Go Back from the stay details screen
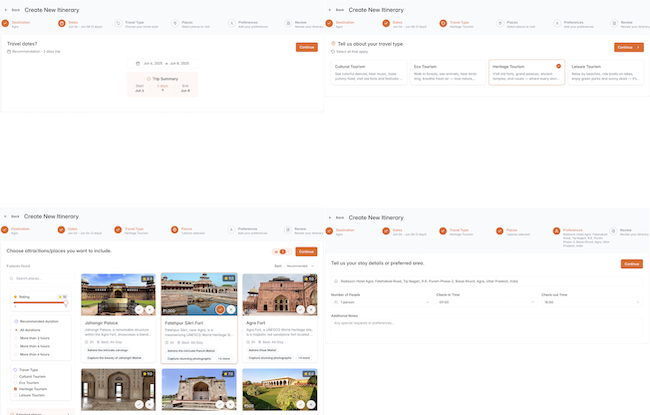This screenshot has width=650, height=415. point(337,218)
